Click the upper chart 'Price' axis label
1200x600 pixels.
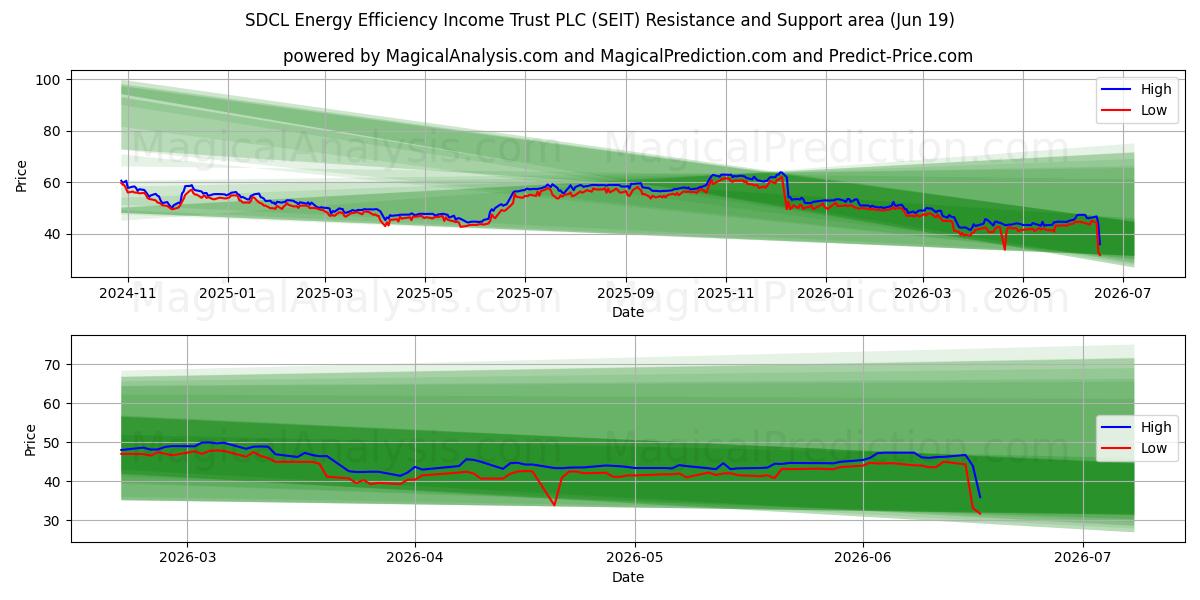22,175
